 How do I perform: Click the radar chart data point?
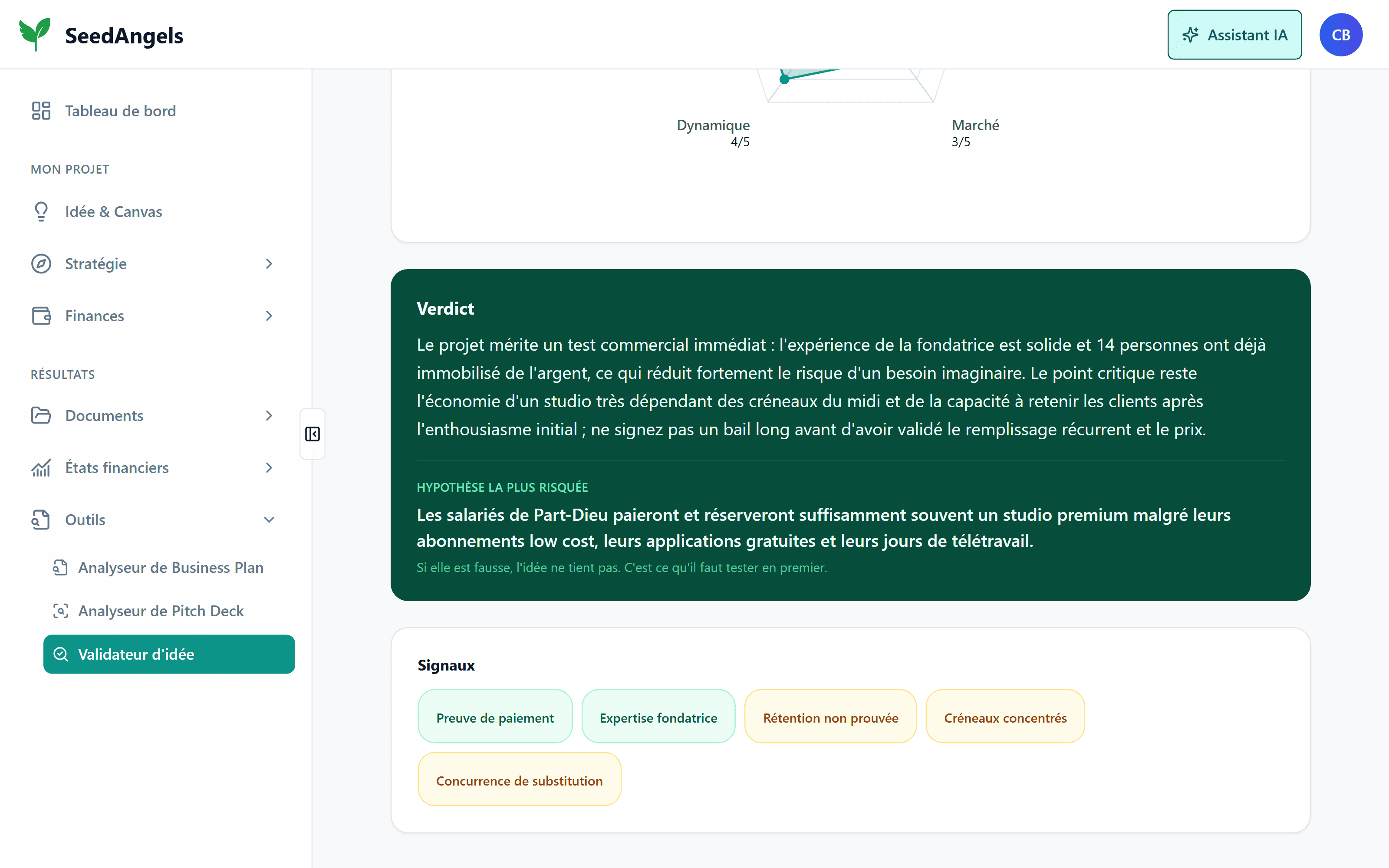(x=784, y=79)
